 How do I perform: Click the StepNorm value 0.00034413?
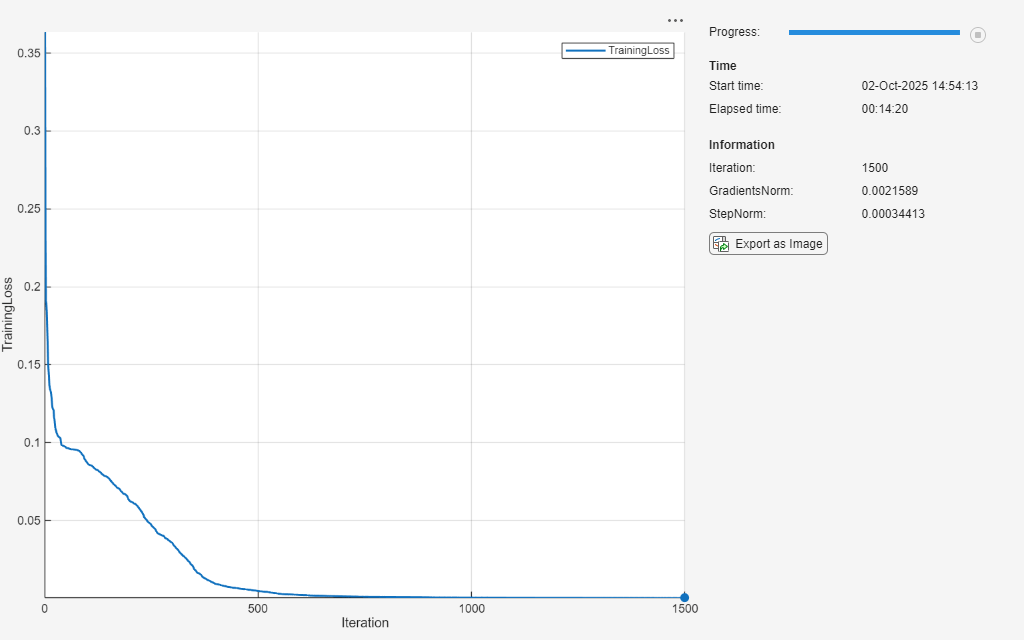coord(893,214)
